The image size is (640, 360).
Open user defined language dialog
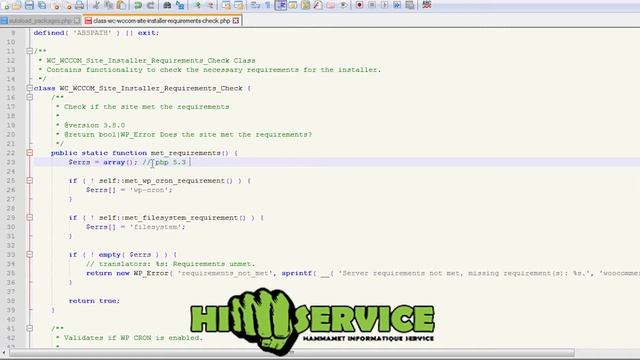coord(293,5)
